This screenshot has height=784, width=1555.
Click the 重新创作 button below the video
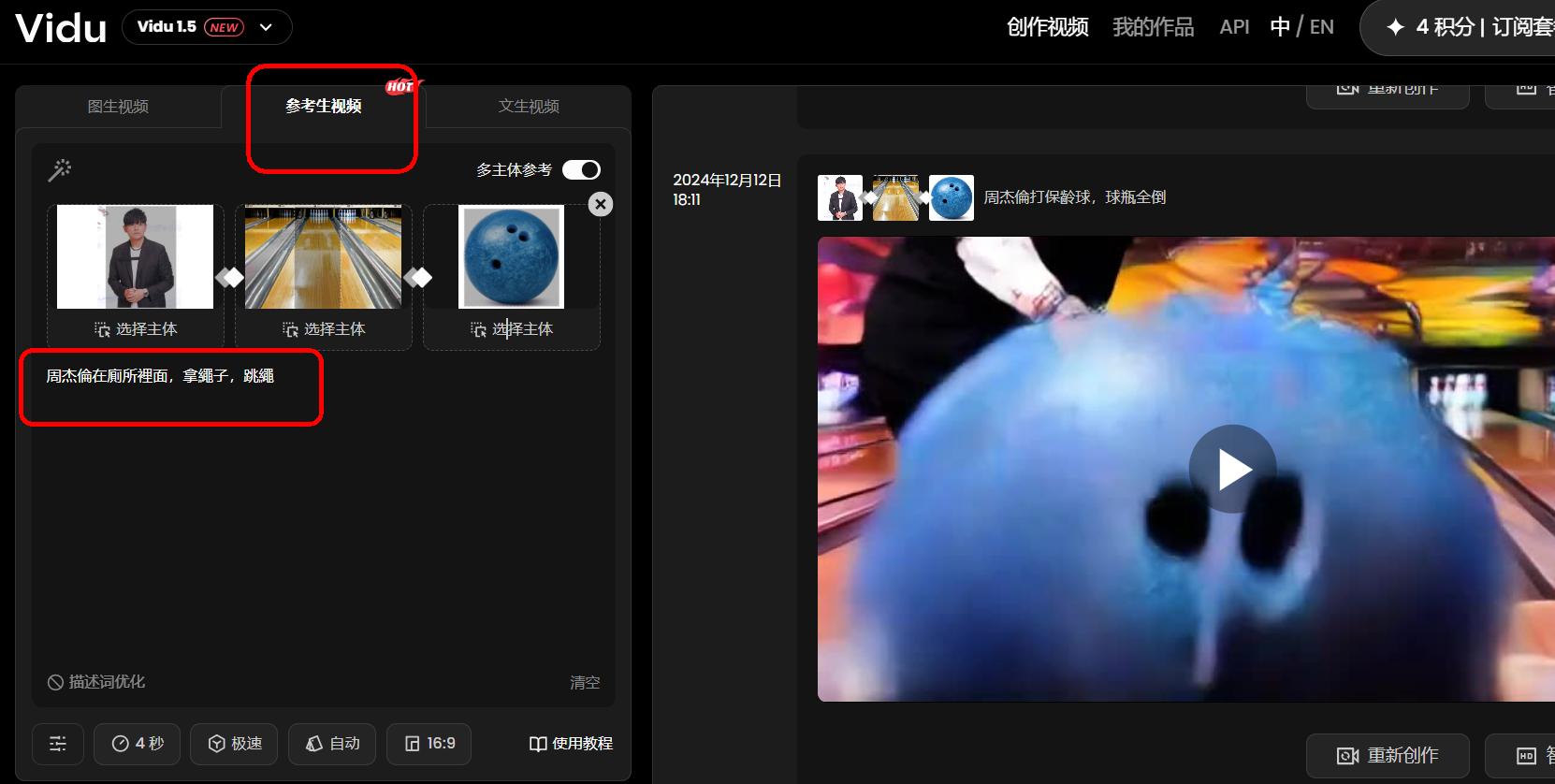[x=1388, y=755]
